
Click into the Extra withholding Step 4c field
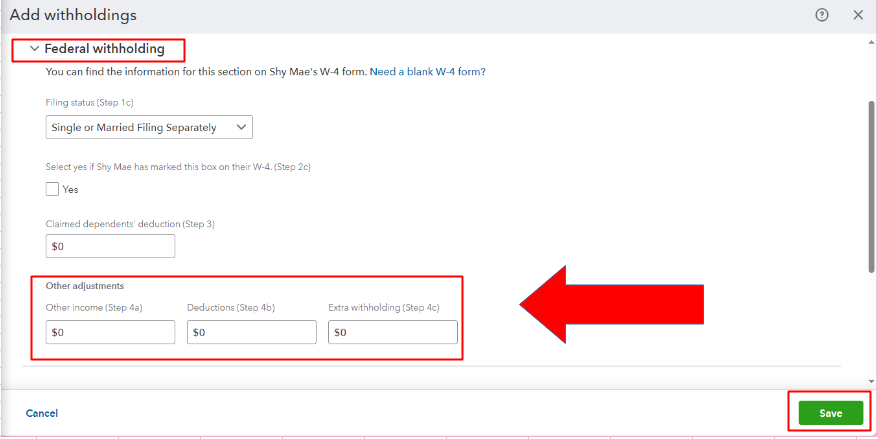(x=393, y=332)
